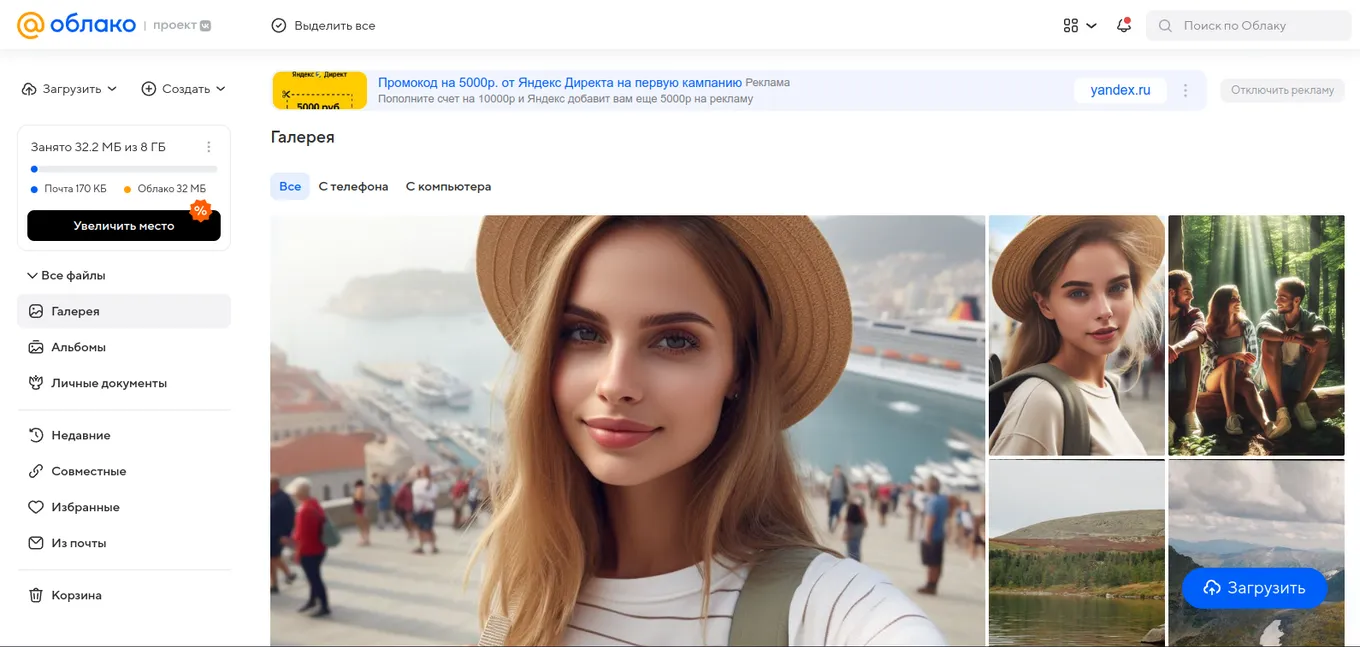Open Недавние recent files
Screen dimensions: 1360x647
pyautogui.click(x=80, y=435)
